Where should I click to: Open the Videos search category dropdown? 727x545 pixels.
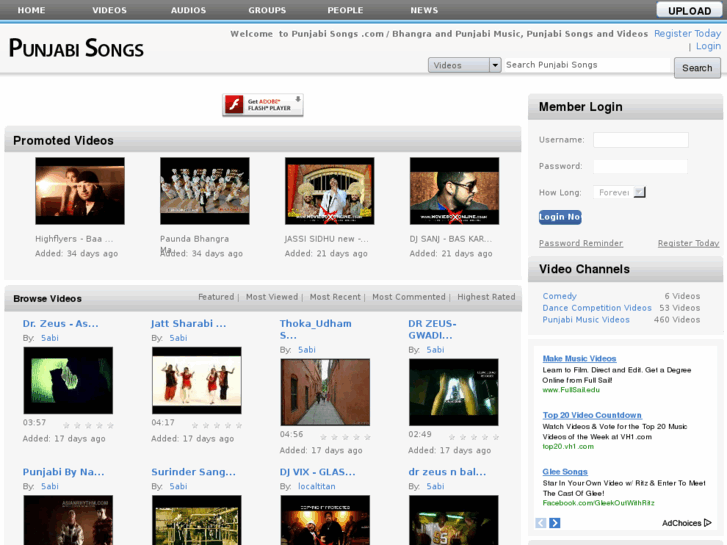click(465, 65)
